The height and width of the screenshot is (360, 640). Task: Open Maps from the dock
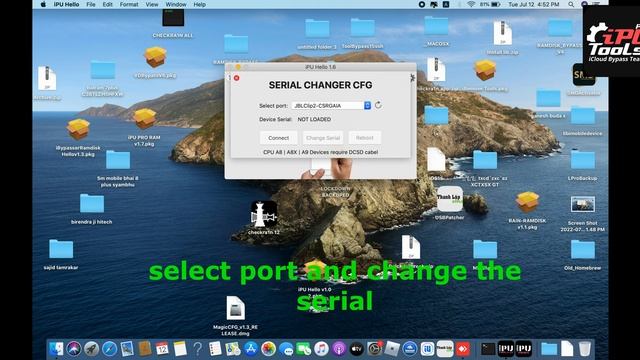click(233, 349)
